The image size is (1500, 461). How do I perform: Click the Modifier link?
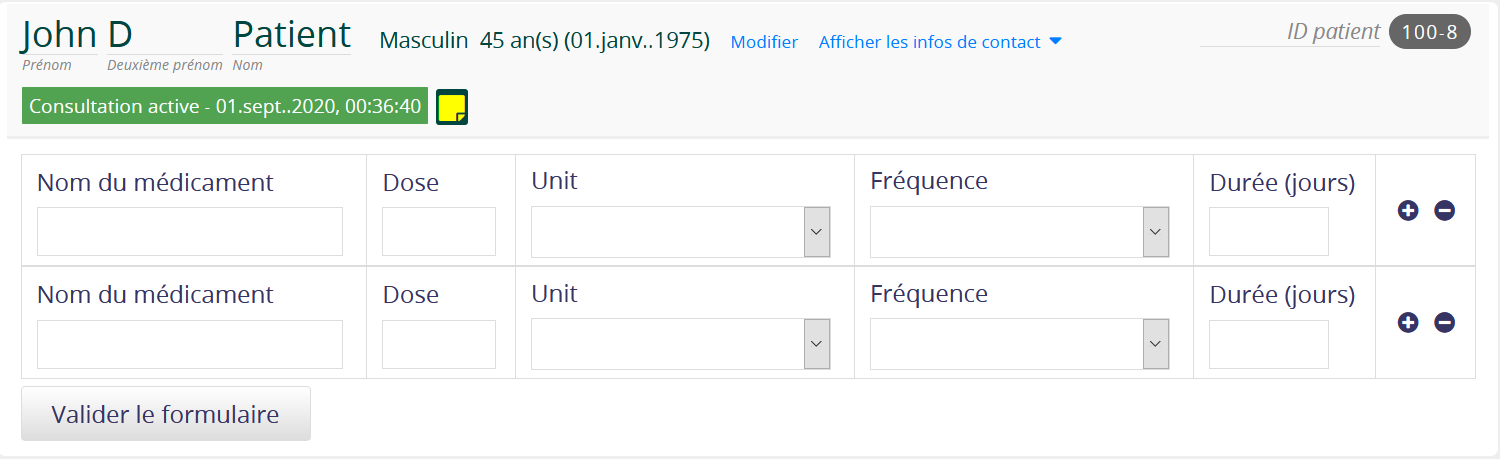(x=764, y=42)
